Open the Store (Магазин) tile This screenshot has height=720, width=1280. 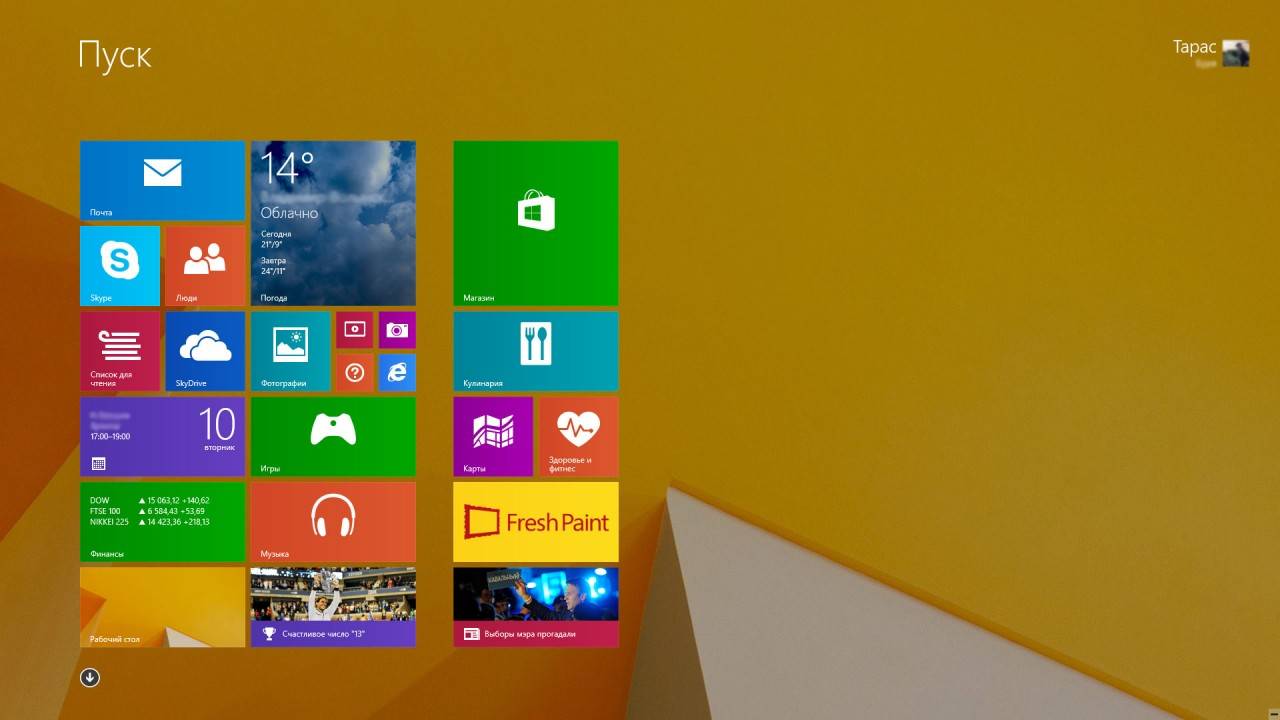tap(535, 222)
